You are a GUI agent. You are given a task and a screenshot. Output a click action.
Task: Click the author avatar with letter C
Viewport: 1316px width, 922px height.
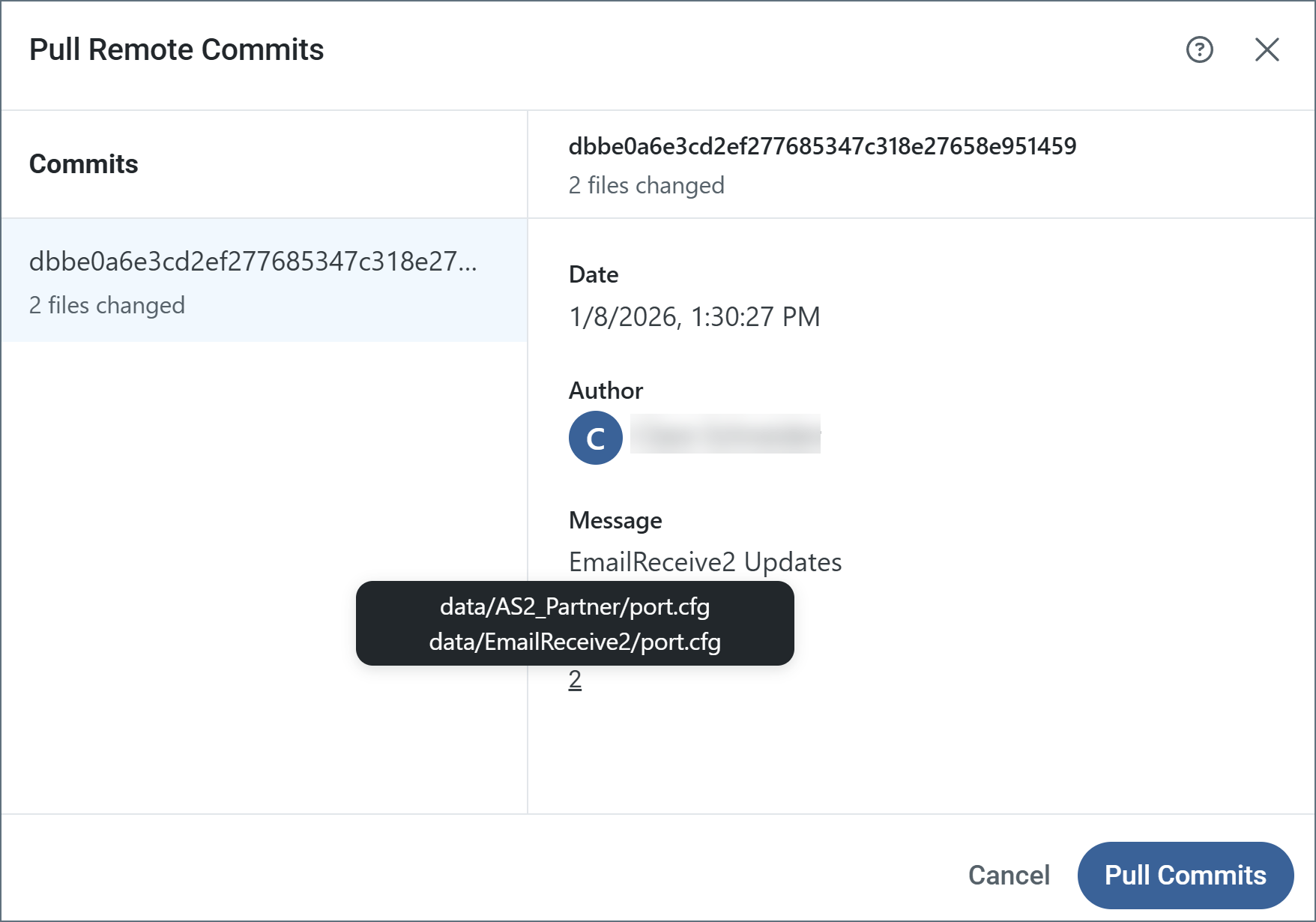tap(595, 438)
